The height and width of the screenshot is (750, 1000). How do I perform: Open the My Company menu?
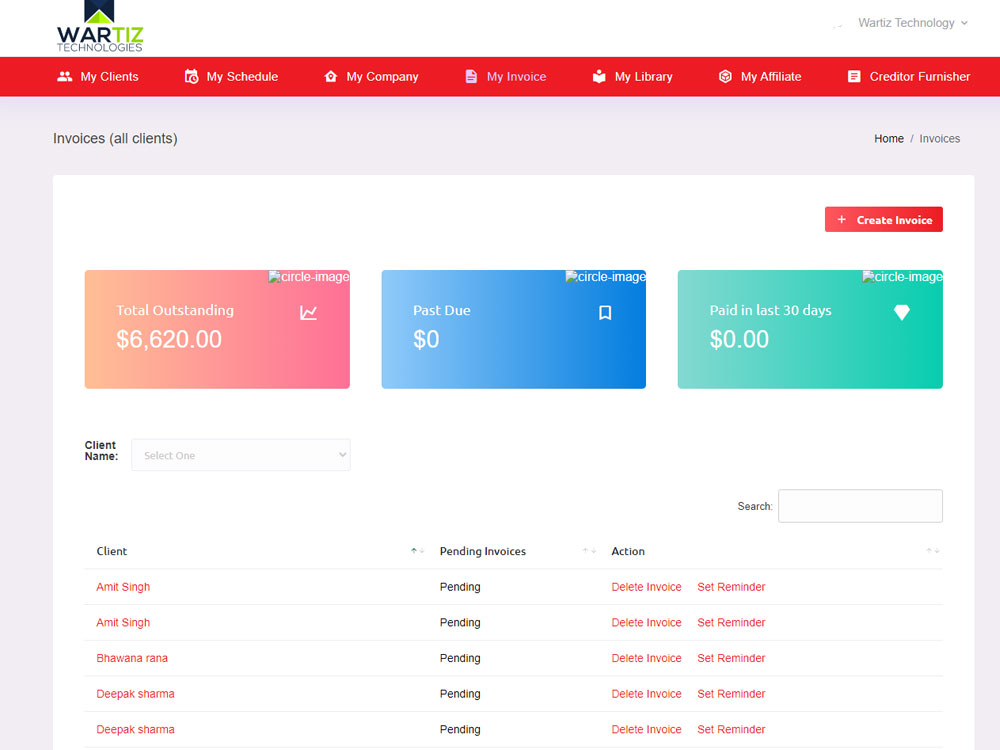[x=371, y=77]
